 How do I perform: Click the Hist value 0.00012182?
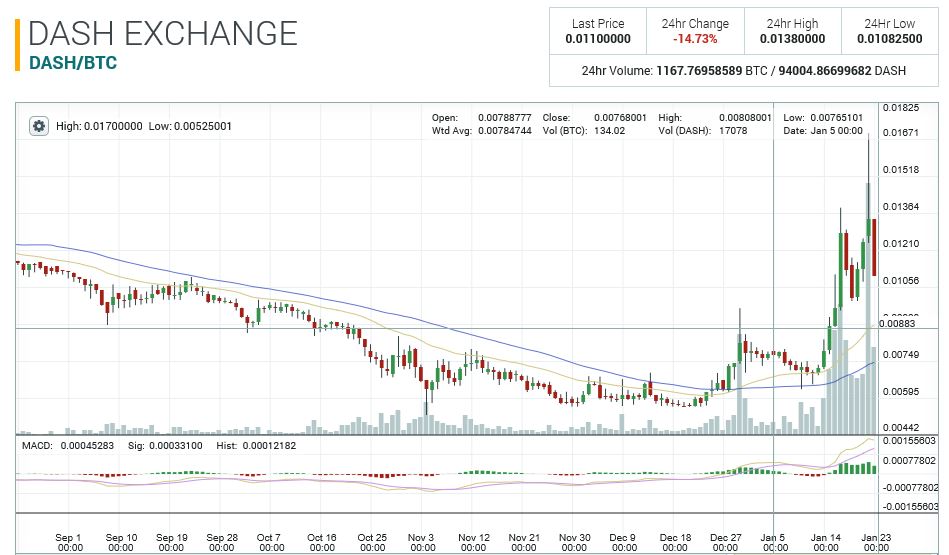click(x=269, y=445)
